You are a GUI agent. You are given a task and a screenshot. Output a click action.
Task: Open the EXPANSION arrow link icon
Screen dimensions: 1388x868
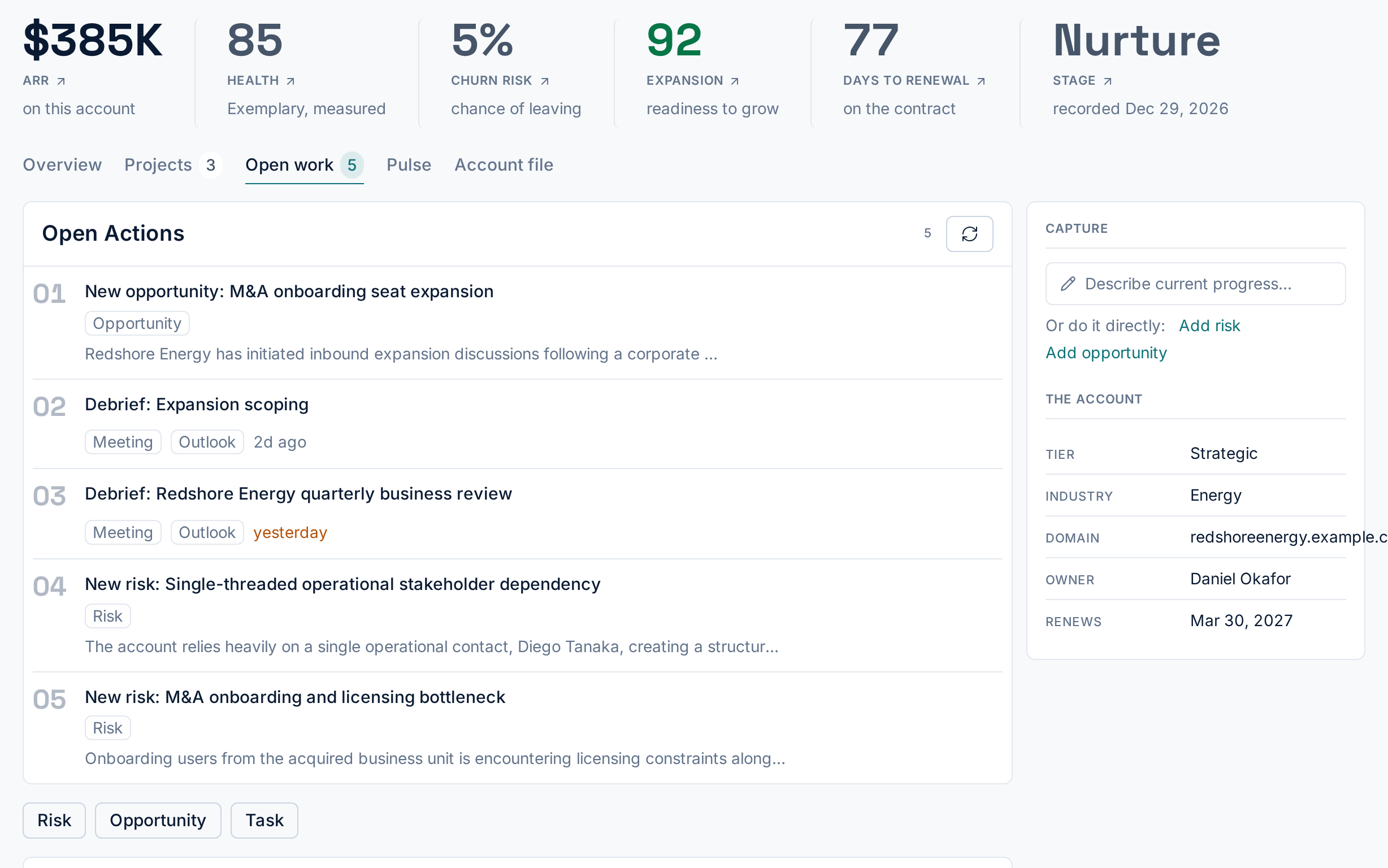click(x=735, y=81)
